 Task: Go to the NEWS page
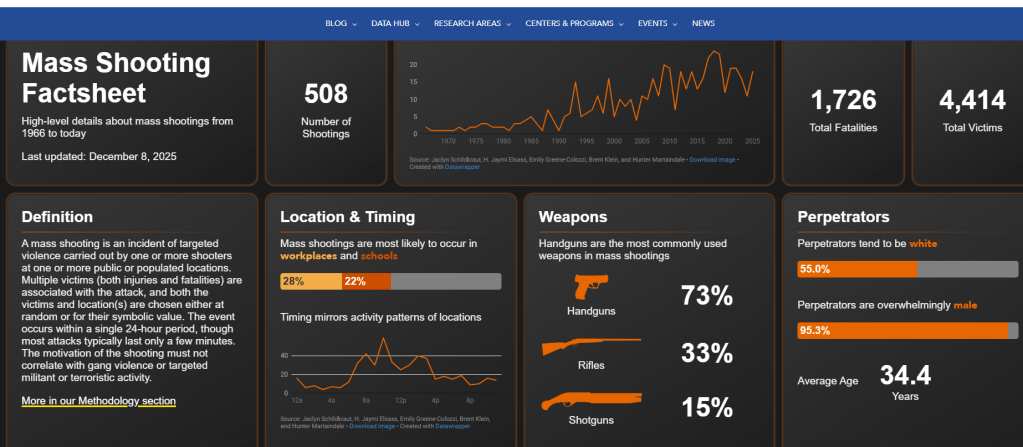coord(703,23)
